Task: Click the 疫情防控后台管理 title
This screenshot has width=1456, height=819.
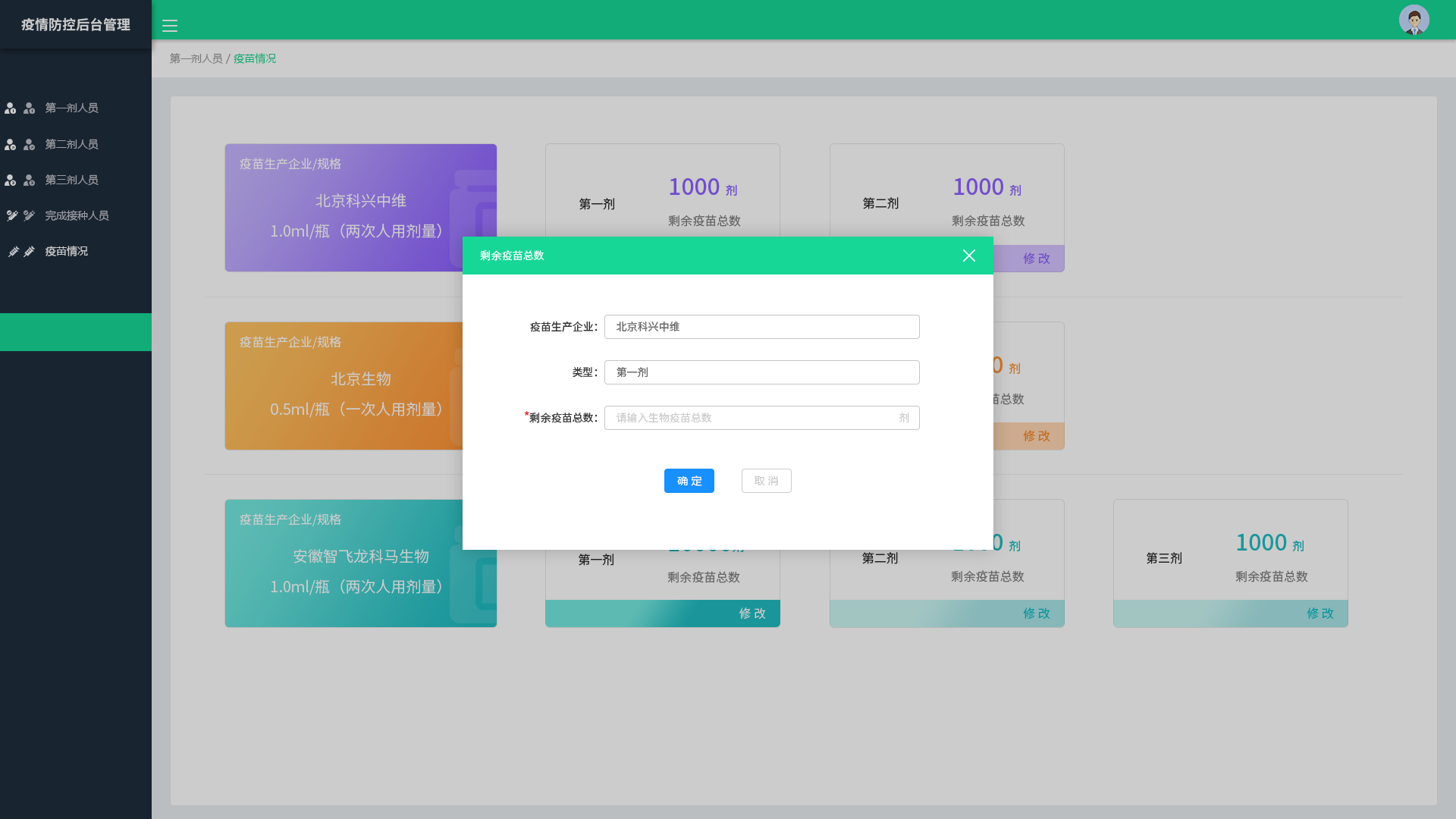Action: 76,25
